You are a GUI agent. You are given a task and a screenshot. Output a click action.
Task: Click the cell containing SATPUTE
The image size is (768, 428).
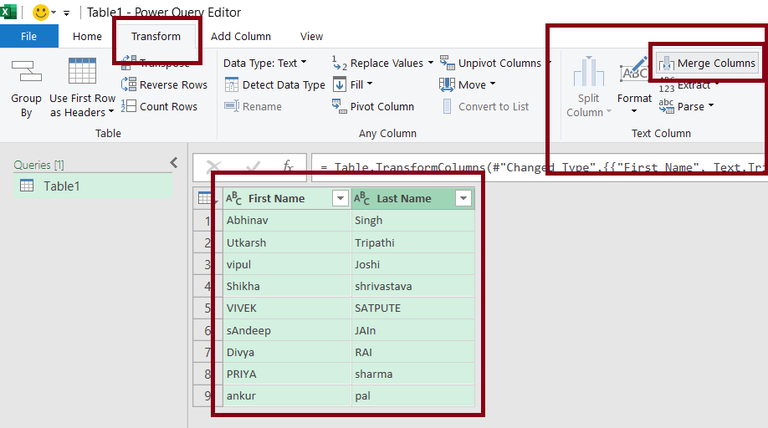pyautogui.click(x=413, y=309)
